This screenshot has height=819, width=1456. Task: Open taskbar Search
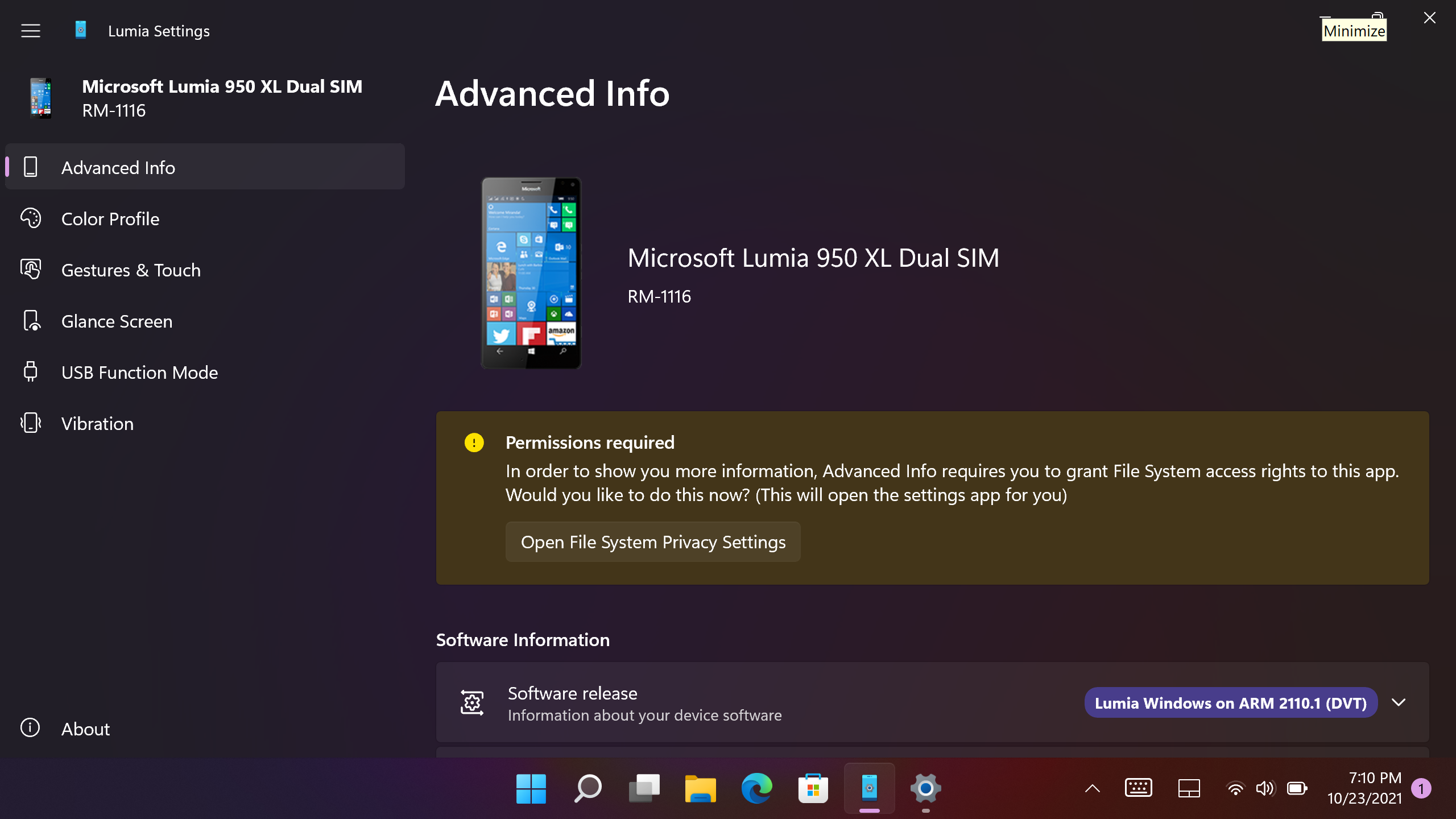tap(588, 789)
